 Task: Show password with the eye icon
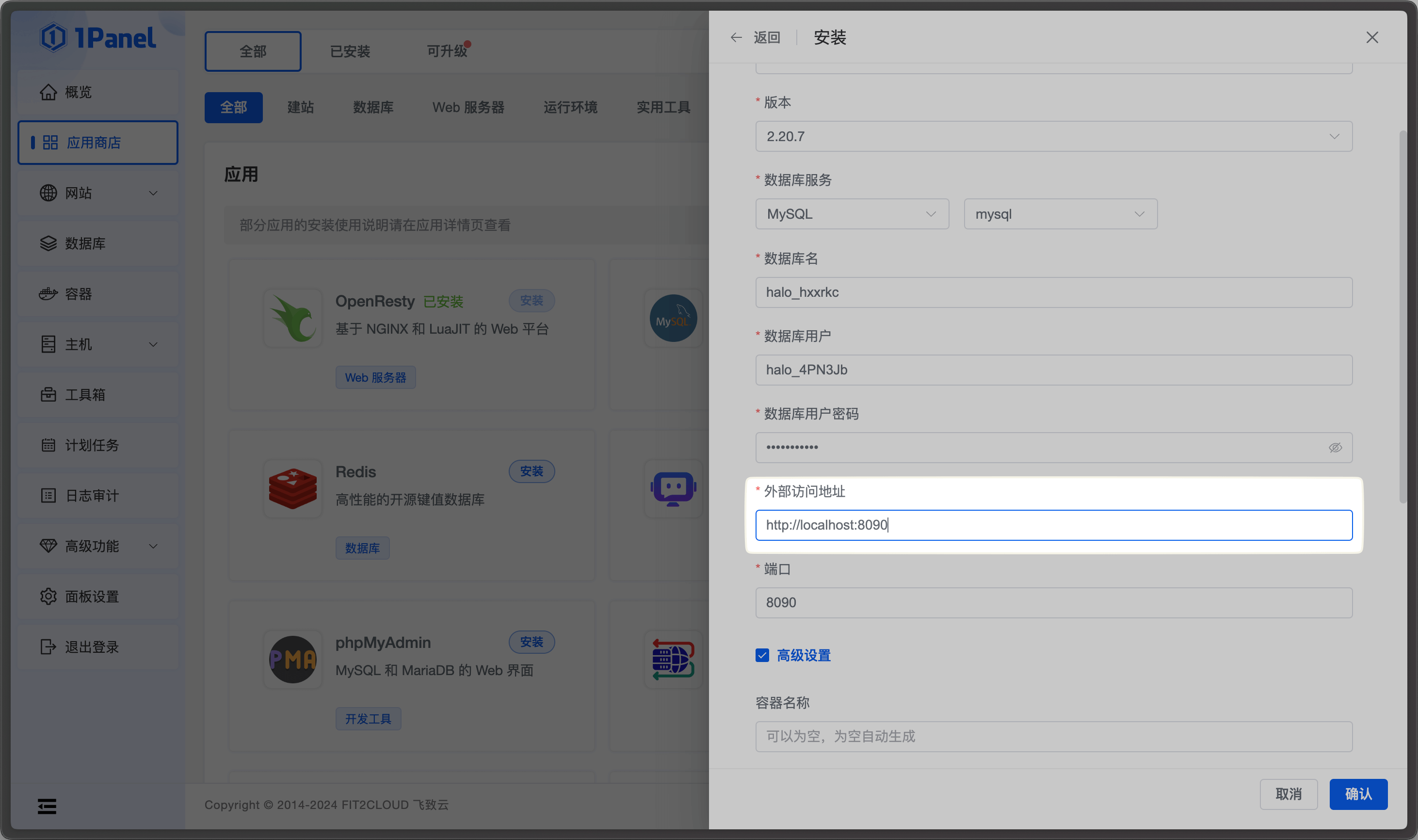pyautogui.click(x=1335, y=447)
